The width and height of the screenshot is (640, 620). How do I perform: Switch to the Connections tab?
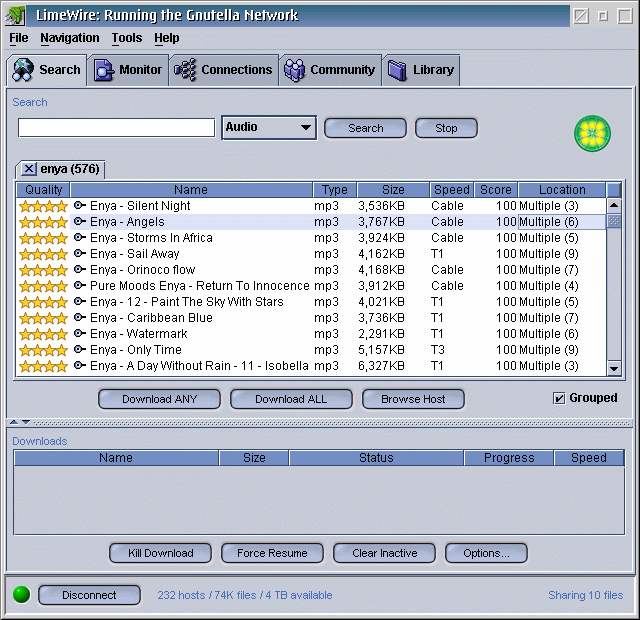(x=224, y=70)
